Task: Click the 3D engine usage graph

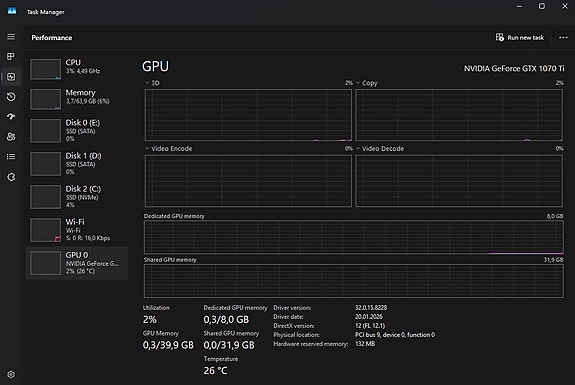Action: click(248, 115)
